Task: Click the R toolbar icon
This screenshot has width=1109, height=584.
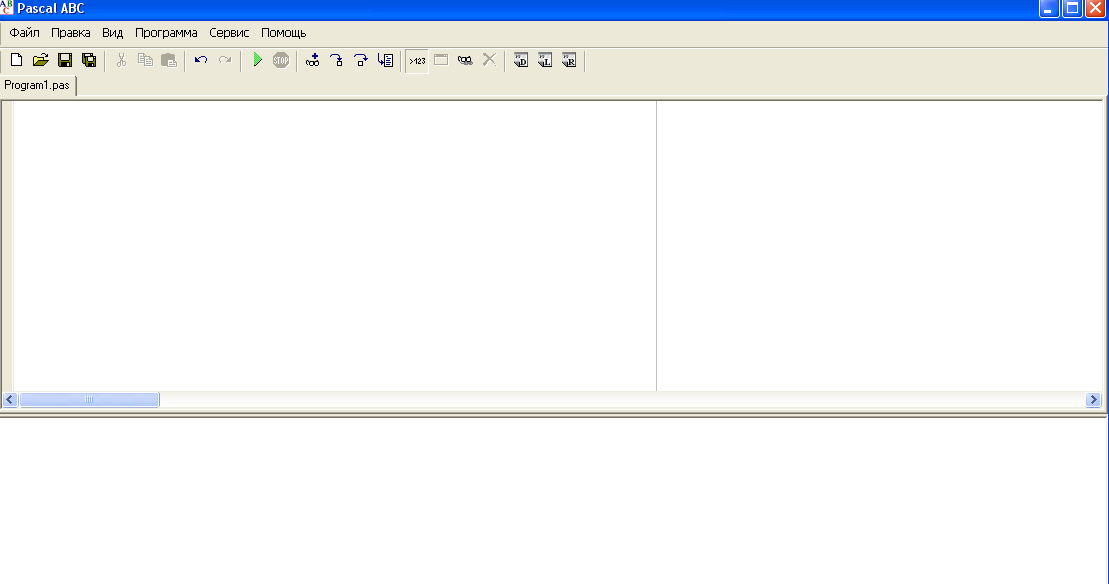Action: coord(569,60)
